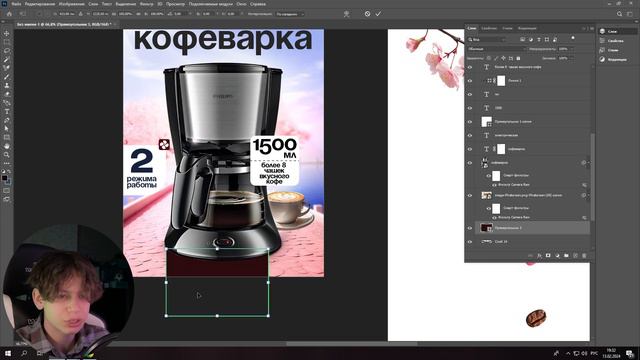The image size is (640, 360).
Task: Select the Path Selection arrow tool
Action: click(x=7, y=129)
